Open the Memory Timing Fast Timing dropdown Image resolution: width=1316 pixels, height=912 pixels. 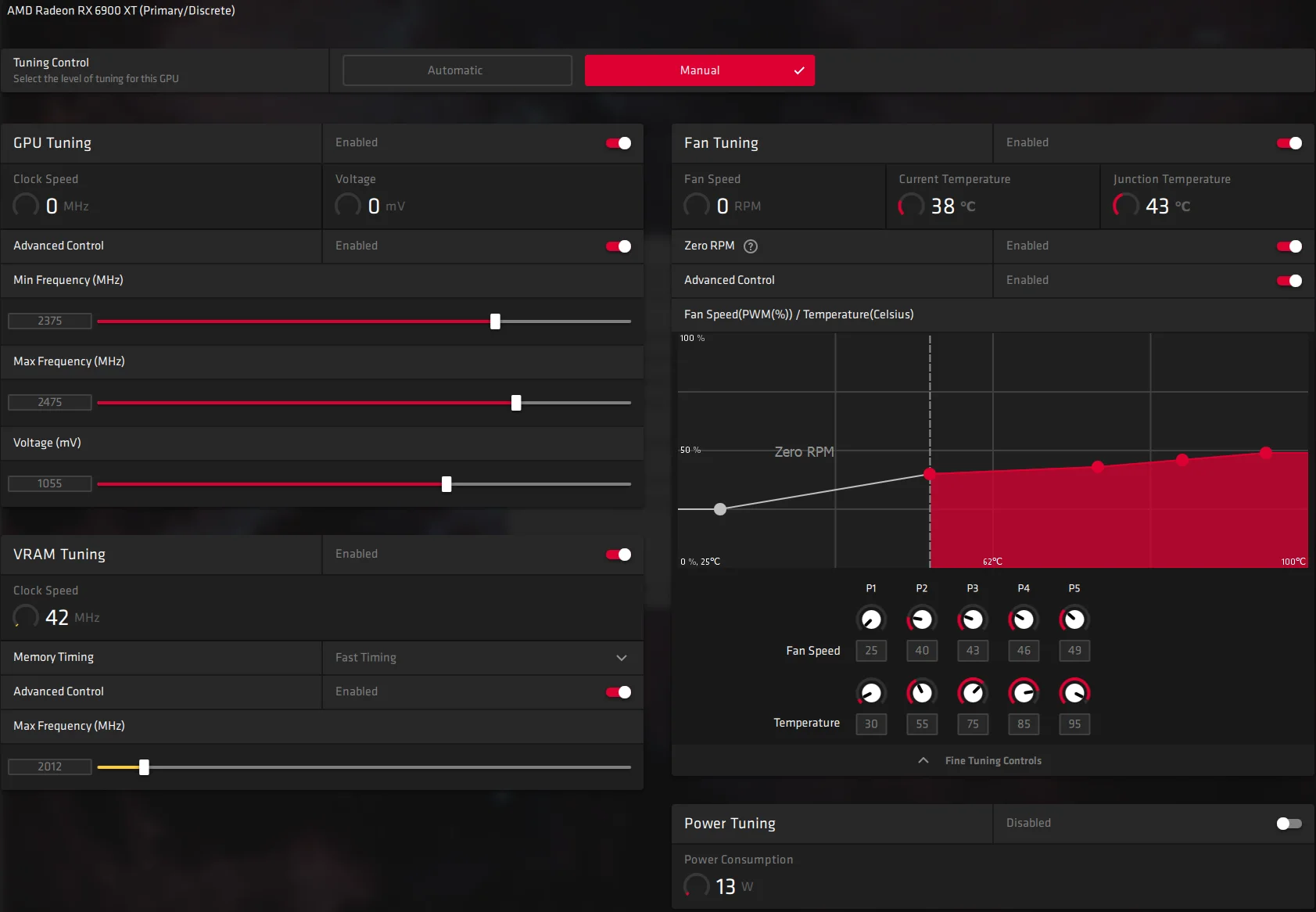pyautogui.click(x=482, y=658)
